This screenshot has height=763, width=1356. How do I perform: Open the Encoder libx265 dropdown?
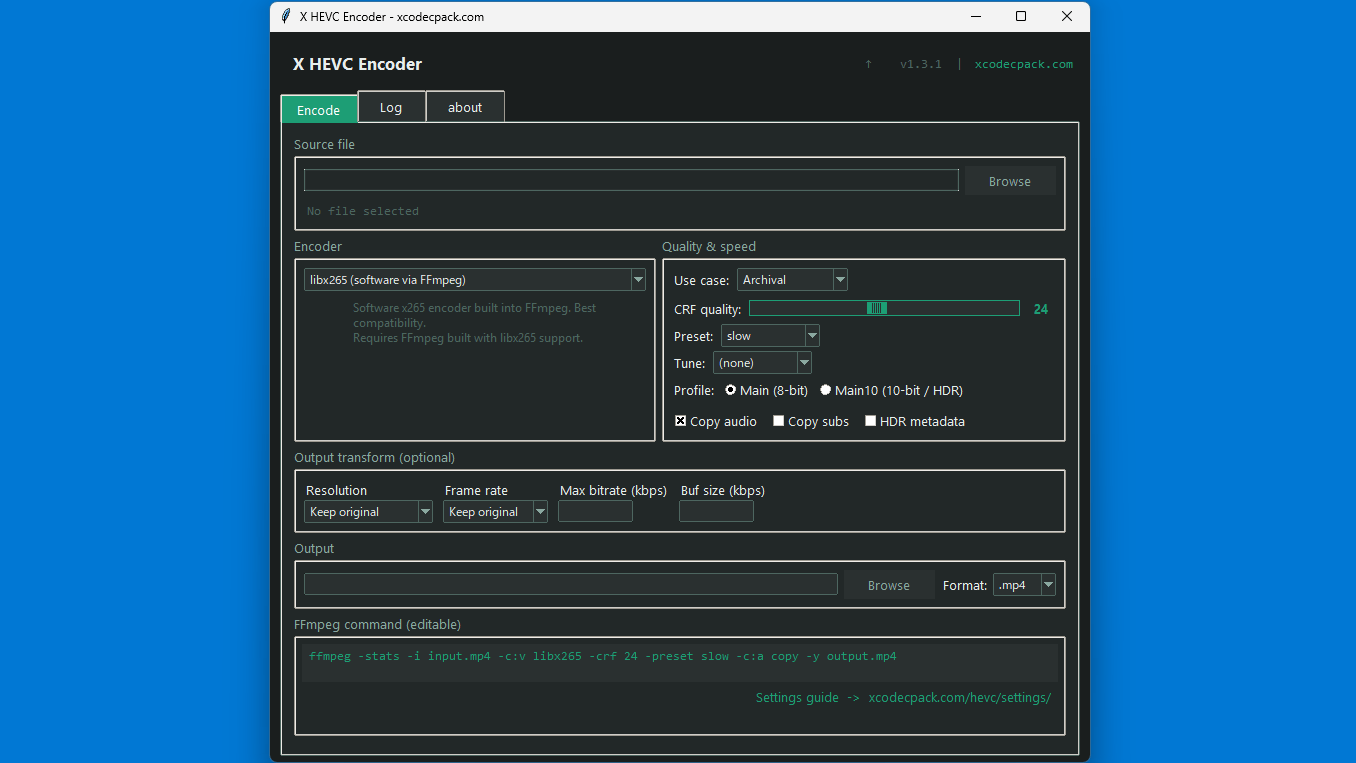475,279
